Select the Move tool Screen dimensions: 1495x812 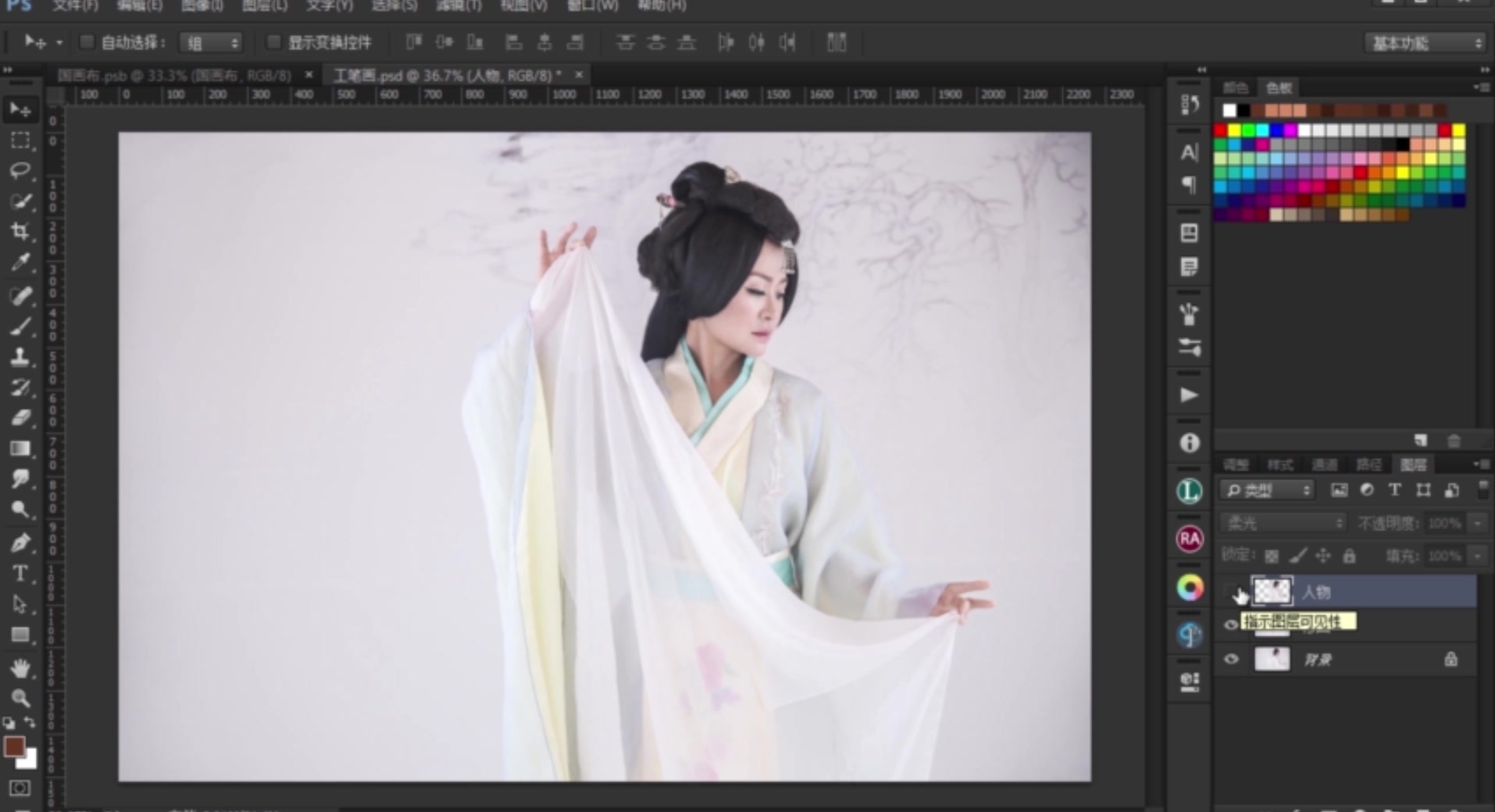point(20,109)
